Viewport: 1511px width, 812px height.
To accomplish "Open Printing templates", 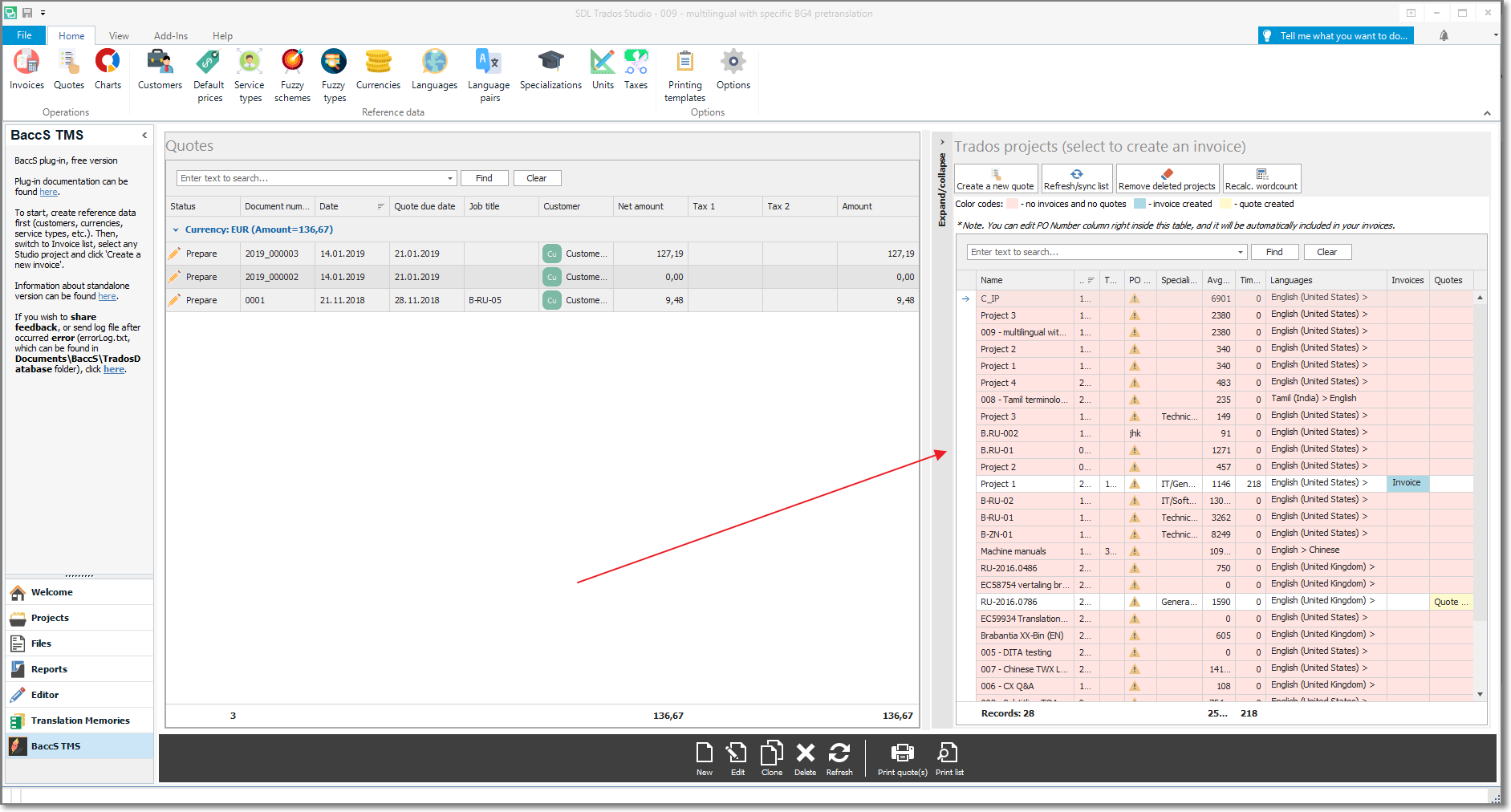I will (685, 76).
